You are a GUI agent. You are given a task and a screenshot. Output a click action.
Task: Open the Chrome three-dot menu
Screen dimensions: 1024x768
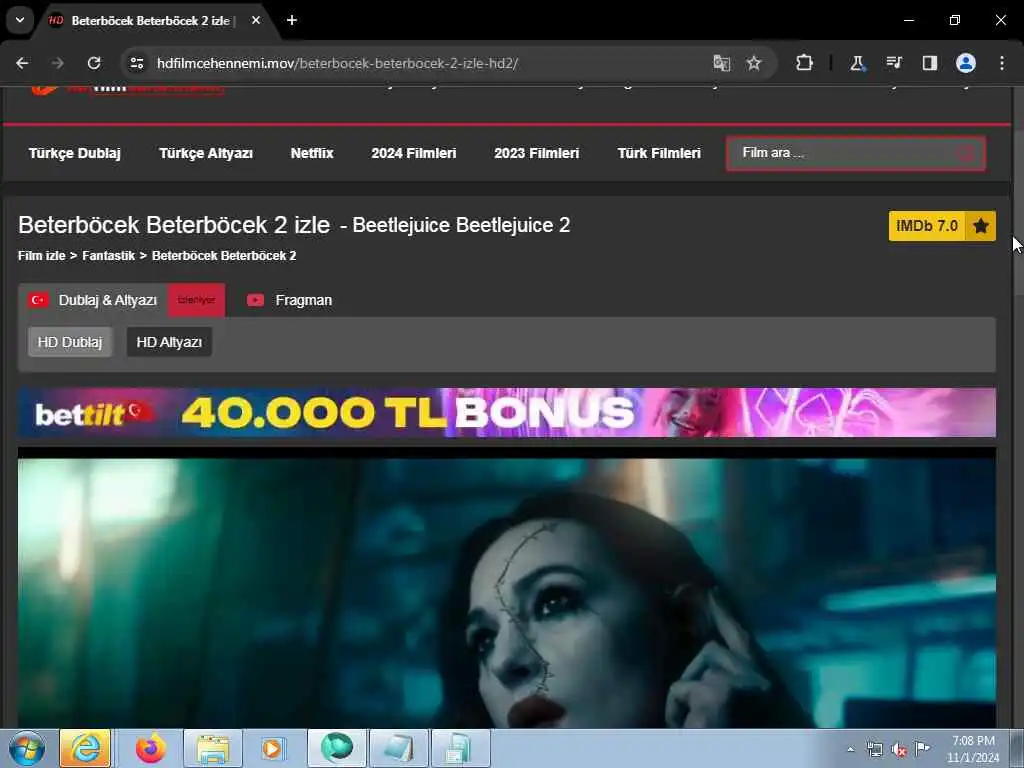(1002, 63)
